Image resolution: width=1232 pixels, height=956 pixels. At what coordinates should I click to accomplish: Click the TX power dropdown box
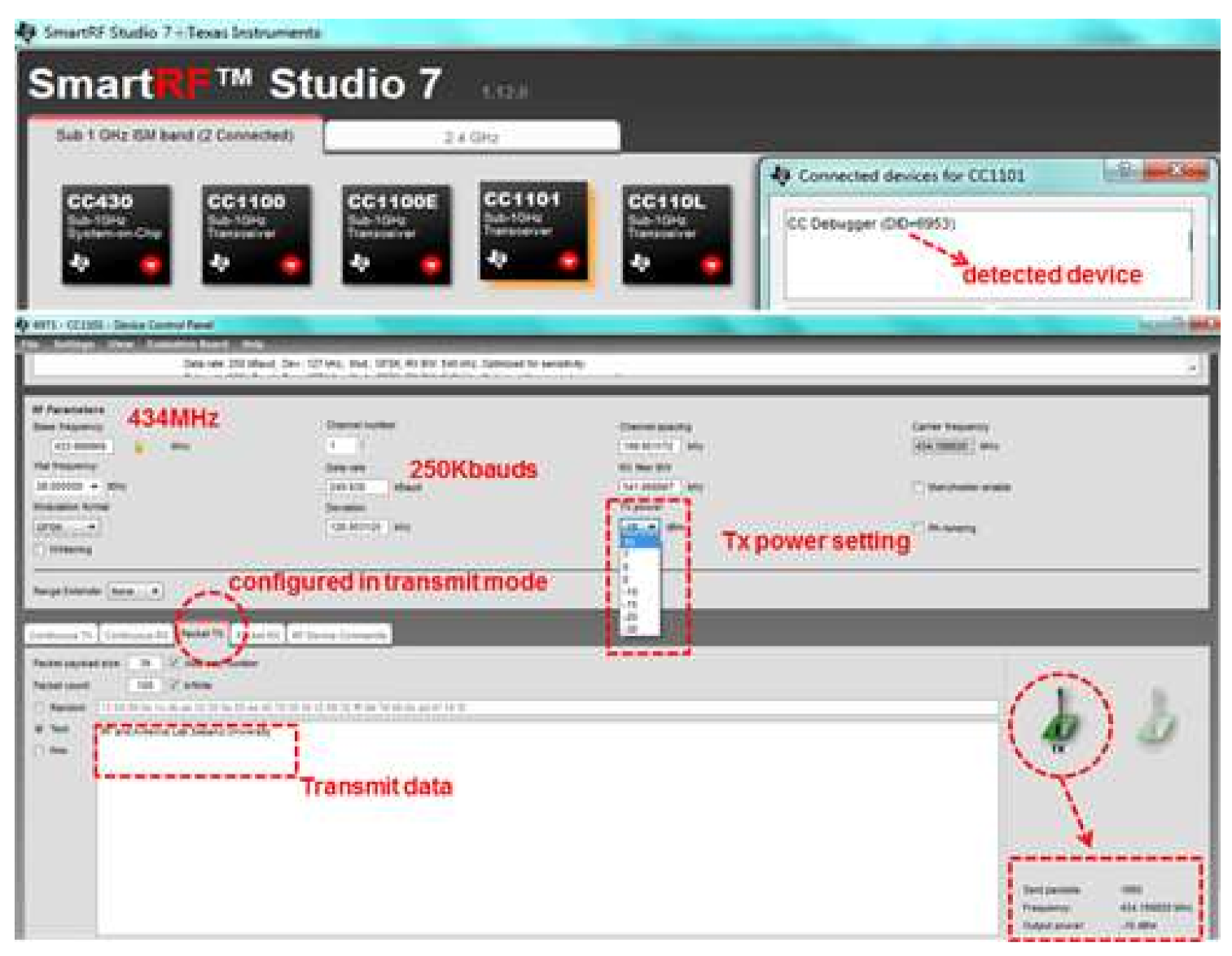tap(640, 527)
